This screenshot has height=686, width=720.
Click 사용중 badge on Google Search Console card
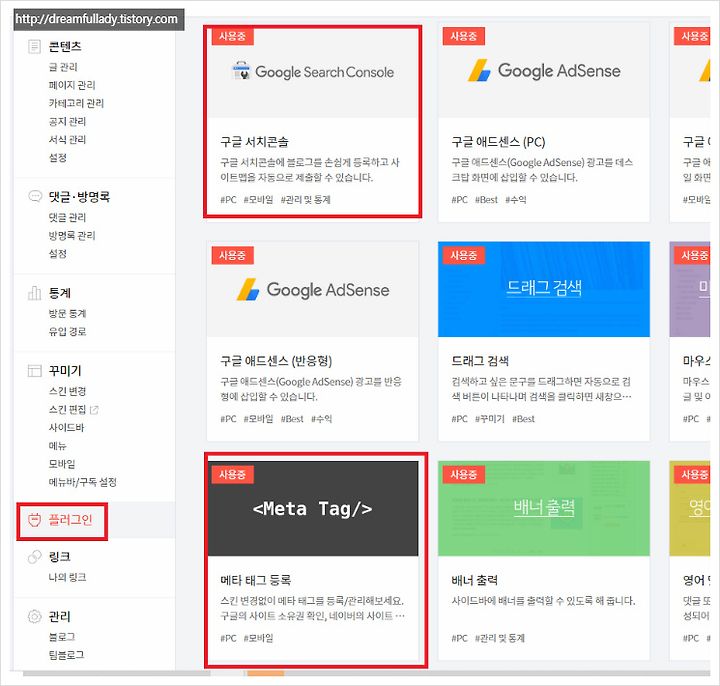[232, 36]
